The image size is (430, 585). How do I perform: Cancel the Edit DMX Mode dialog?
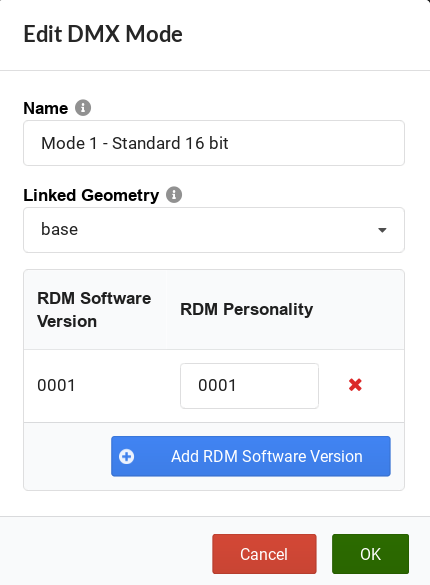click(264, 554)
